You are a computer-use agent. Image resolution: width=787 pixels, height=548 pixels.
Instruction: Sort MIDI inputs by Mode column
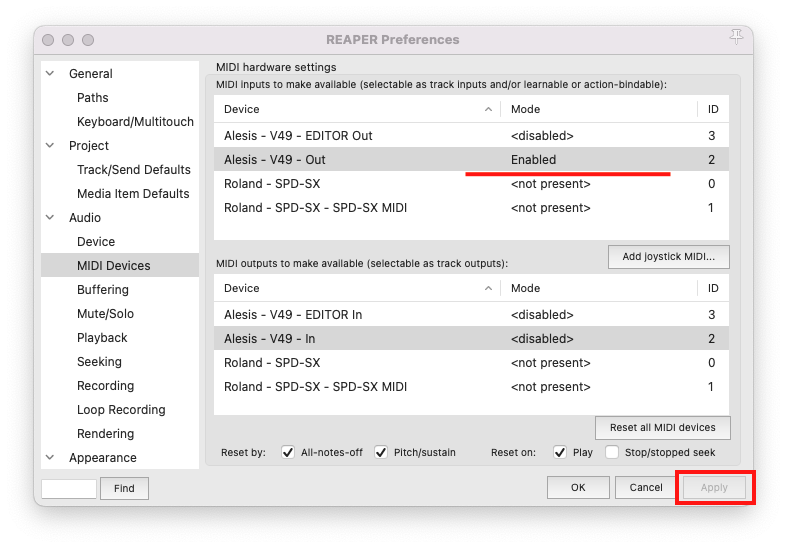click(599, 109)
